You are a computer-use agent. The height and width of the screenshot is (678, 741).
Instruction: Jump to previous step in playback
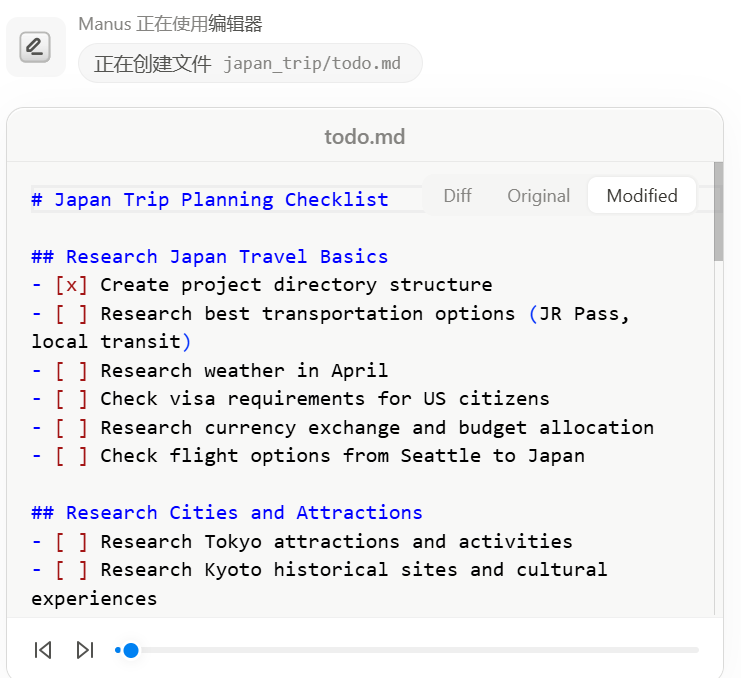point(43,650)
